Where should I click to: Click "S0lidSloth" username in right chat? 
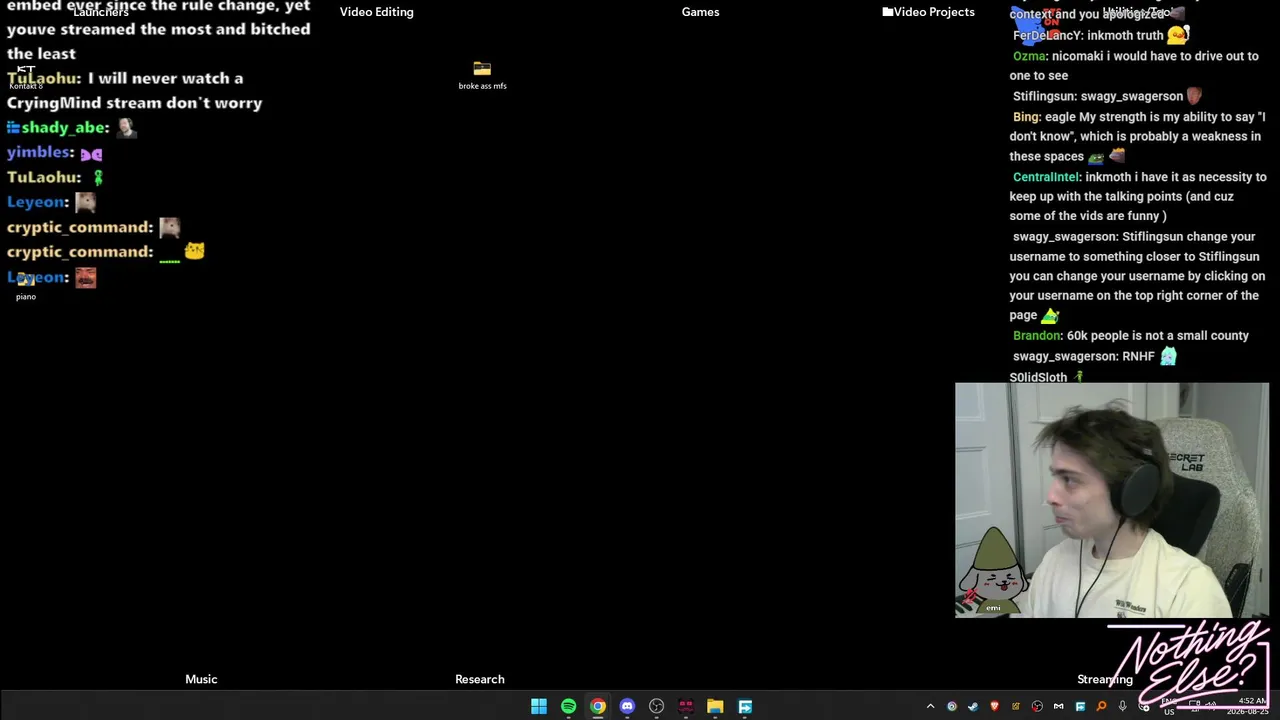coord(1038,377)
